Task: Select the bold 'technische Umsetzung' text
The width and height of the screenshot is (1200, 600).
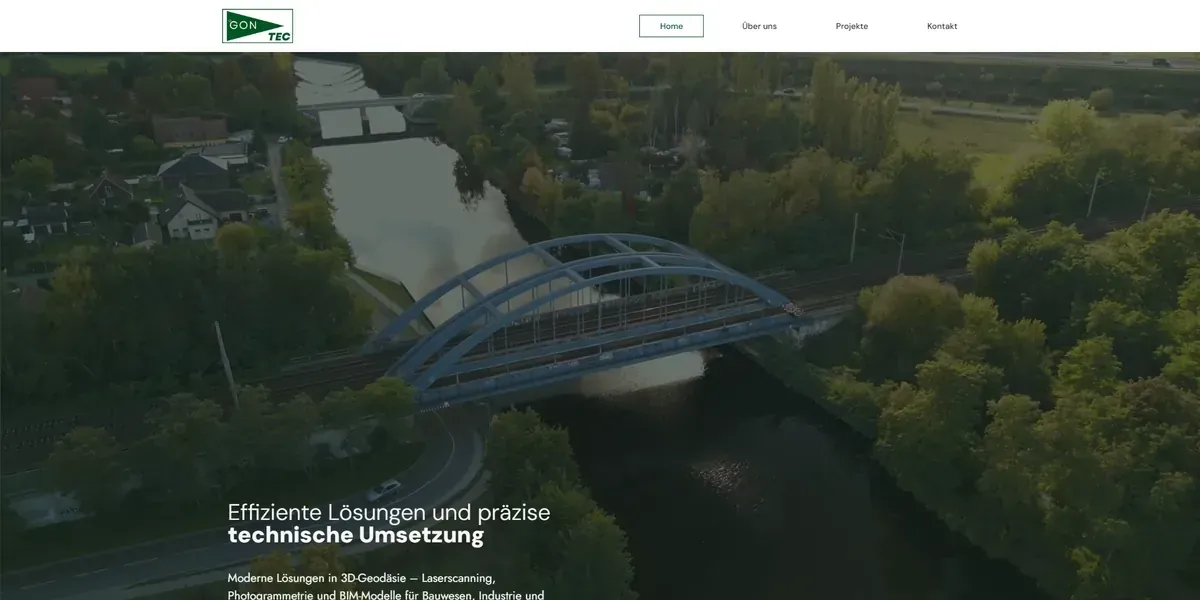Action: [355, 536]
